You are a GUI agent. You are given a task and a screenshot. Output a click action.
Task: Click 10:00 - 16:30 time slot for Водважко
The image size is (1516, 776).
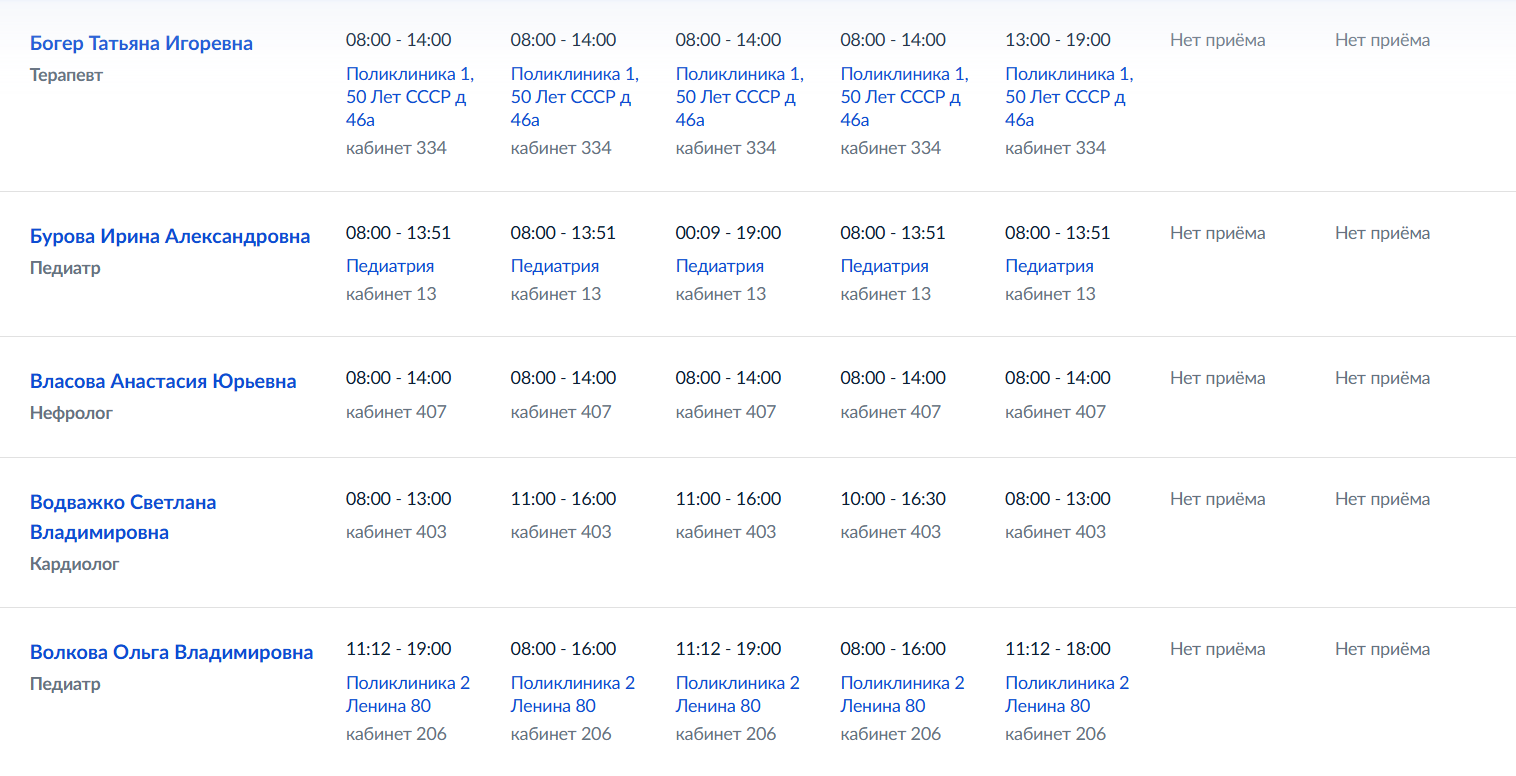[x=893, y=498]
